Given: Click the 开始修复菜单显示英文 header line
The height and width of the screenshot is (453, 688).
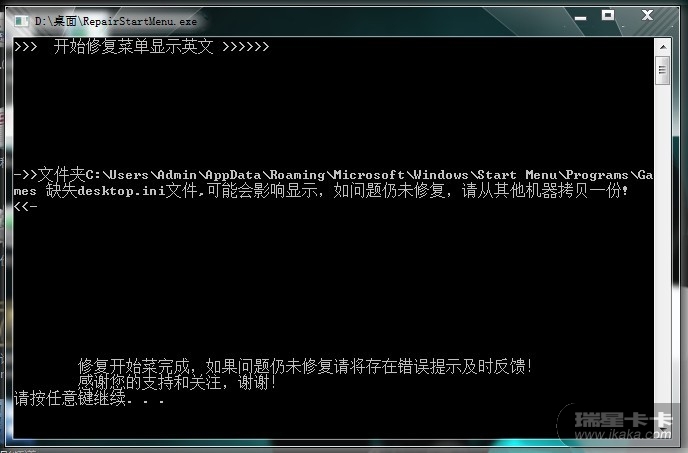Looking at the screenshot, I should (133, 47).
